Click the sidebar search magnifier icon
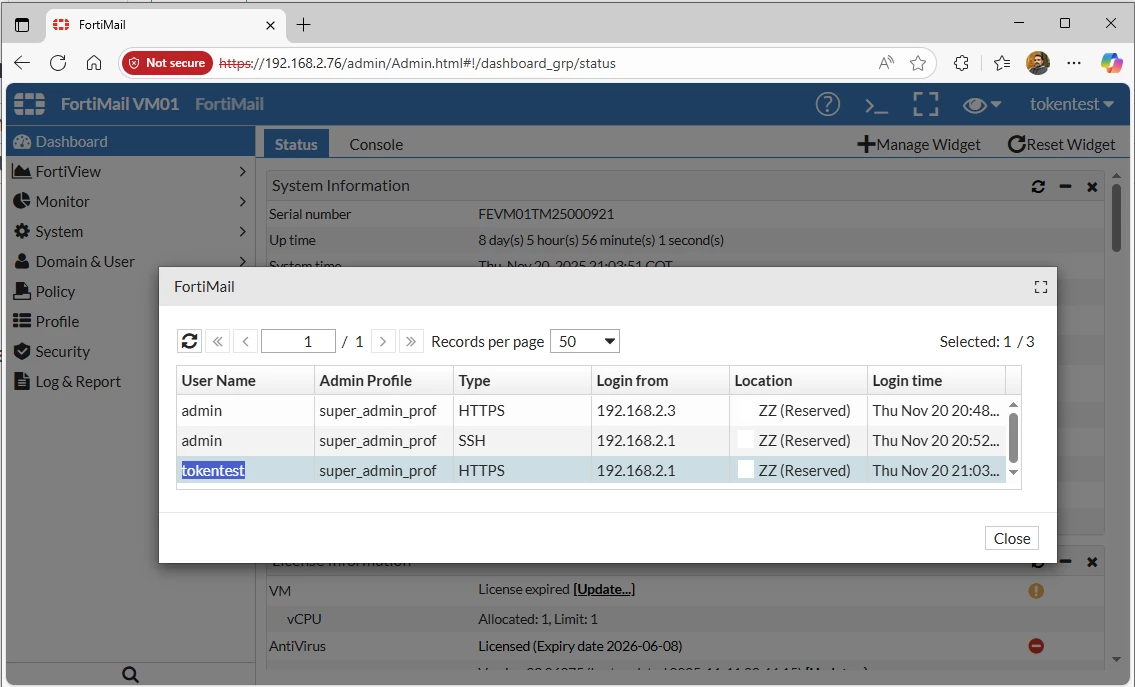 130,675
